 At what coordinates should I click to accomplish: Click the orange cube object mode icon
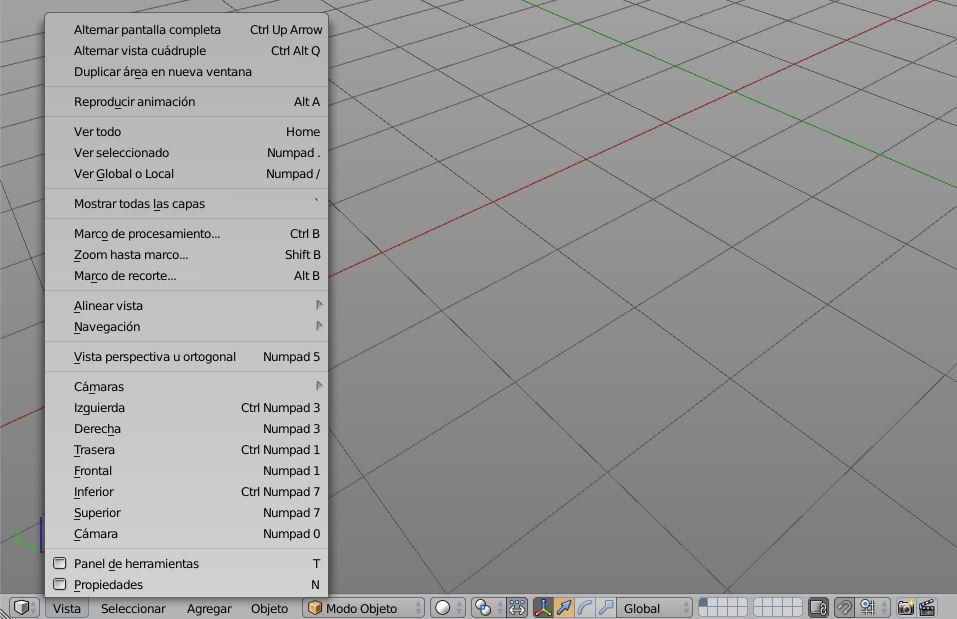[x=315, y=608]
